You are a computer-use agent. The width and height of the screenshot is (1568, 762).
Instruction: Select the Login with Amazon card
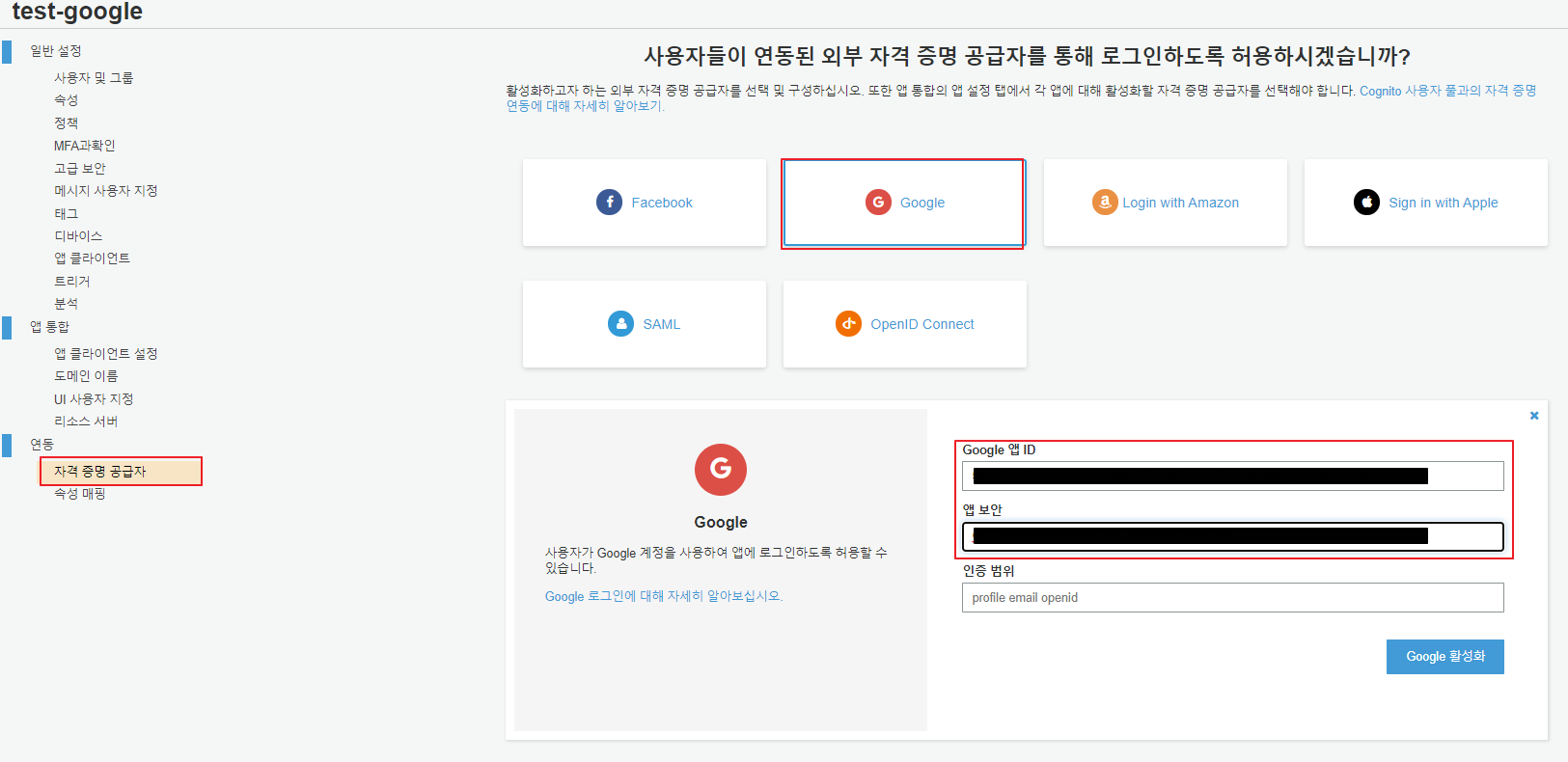[x=1166, y=203]
